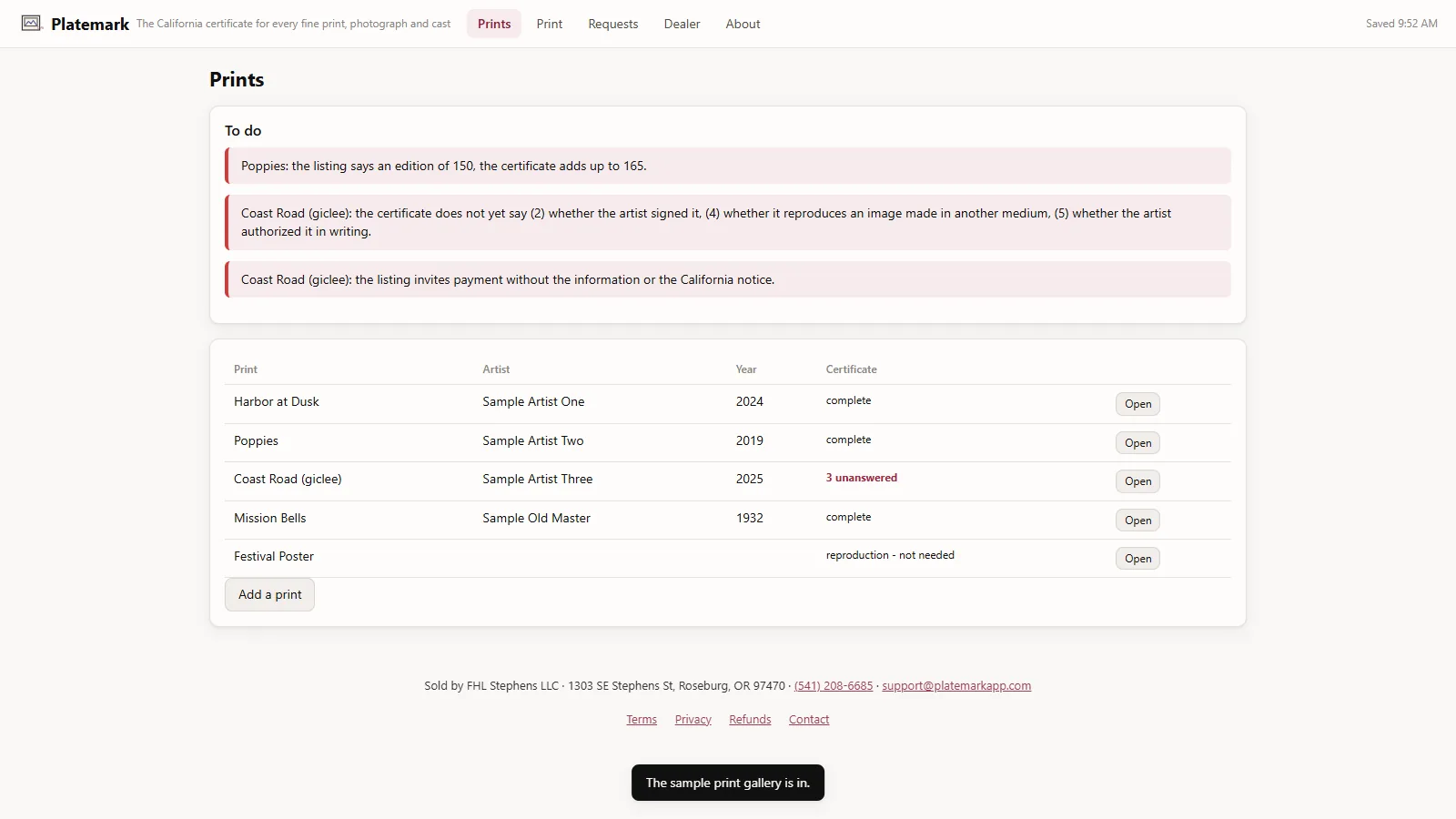The width and height of the screenshot is (1456, 819).
Task: Call the (541) 208-6685 phone link
Action: click(x=834, y=686)
